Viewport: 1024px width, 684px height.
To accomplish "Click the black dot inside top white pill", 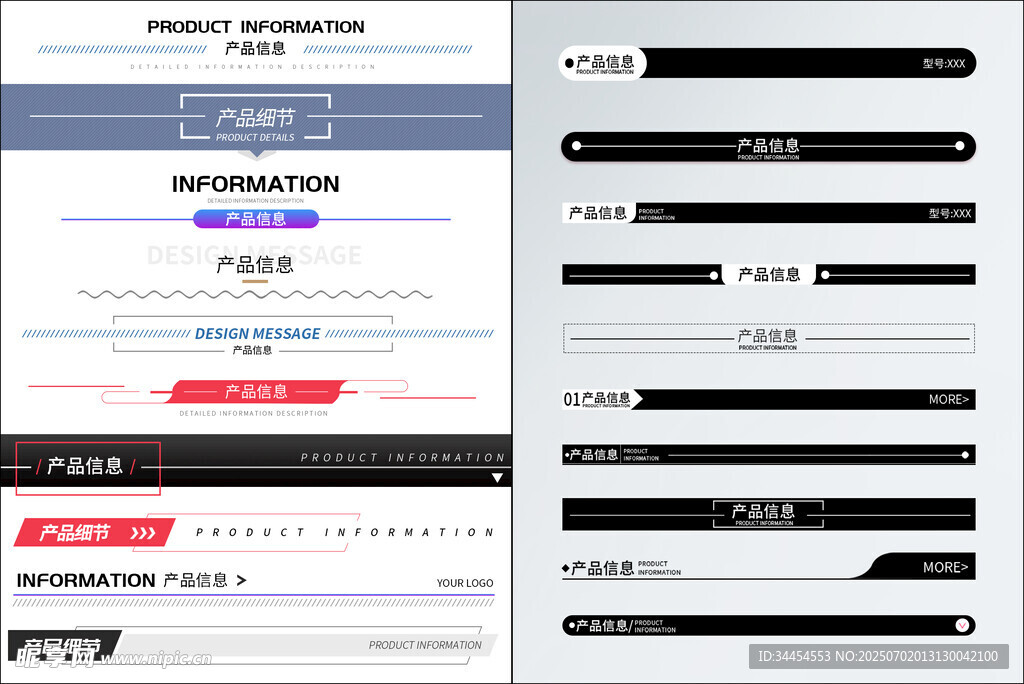I will tap(570, 63).
